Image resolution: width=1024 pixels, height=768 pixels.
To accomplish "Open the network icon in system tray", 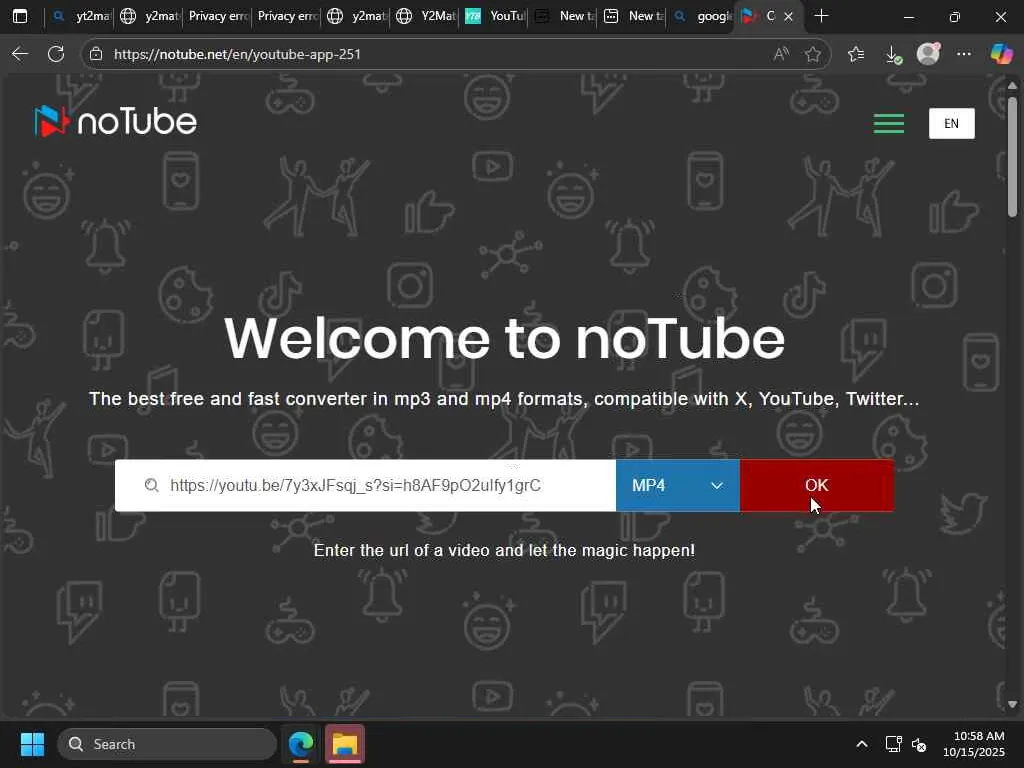I will (x=893, y=744).
